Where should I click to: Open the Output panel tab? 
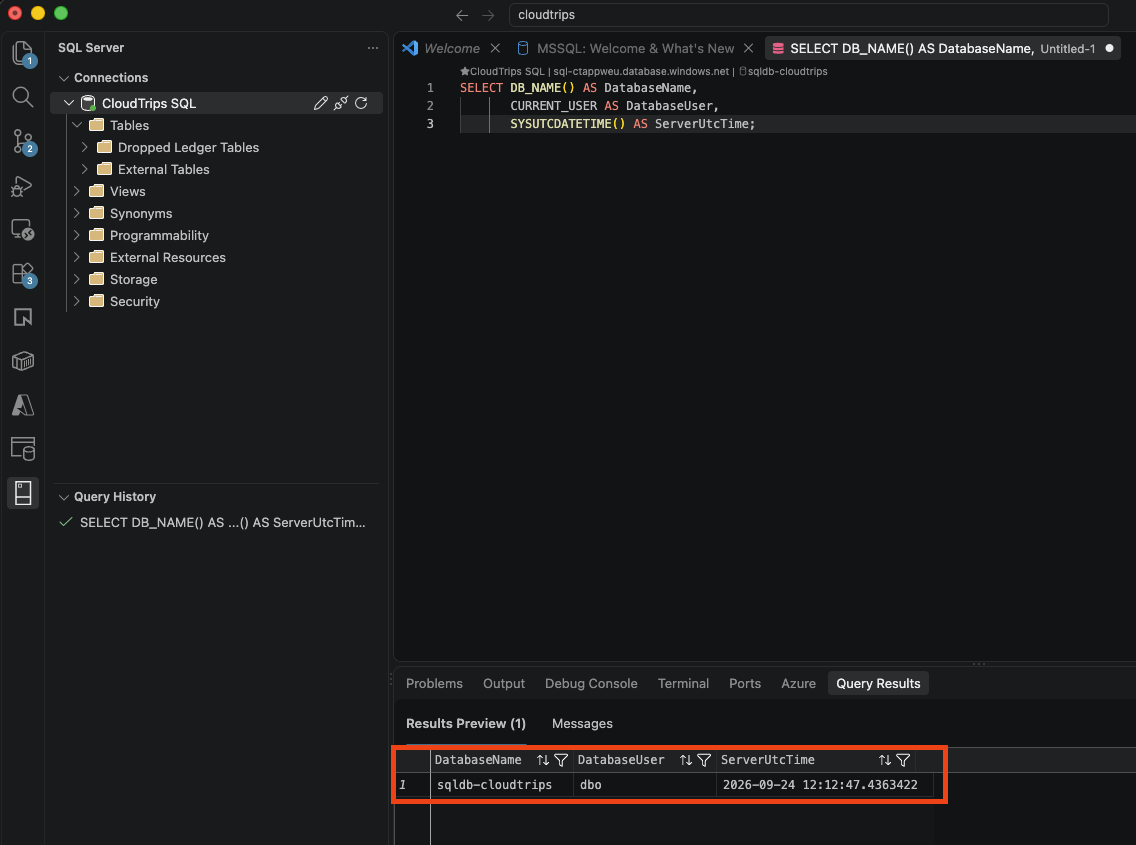(504, 683)
